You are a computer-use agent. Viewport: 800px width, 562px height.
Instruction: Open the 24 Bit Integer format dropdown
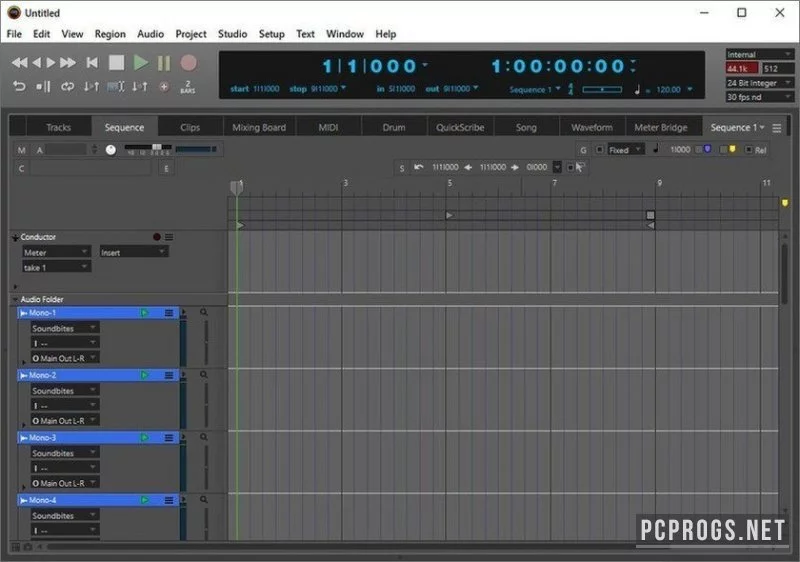pos(759,83)
